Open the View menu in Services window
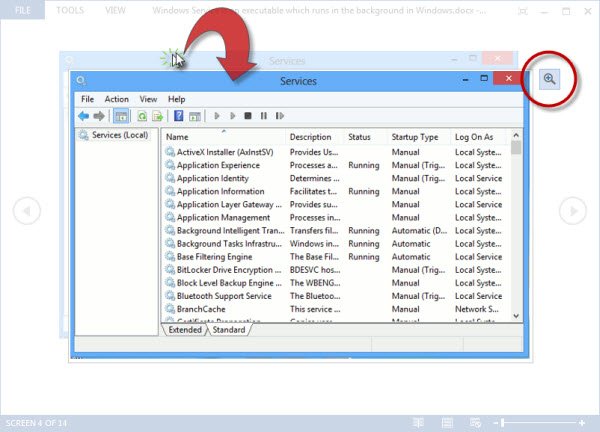The image size is (600, 432). click(x=148, y=99)
